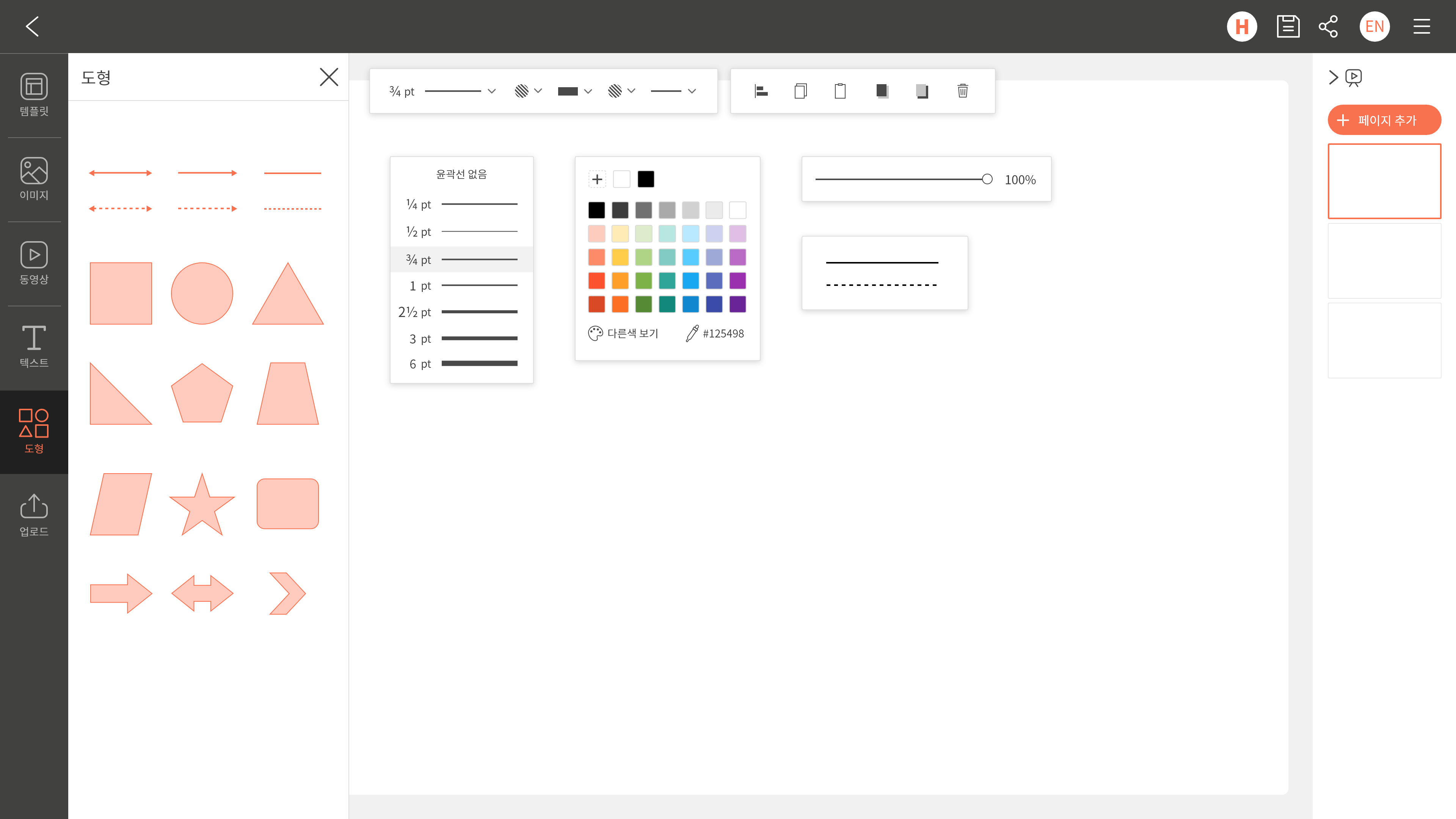Click the share icon in header

1328,27
